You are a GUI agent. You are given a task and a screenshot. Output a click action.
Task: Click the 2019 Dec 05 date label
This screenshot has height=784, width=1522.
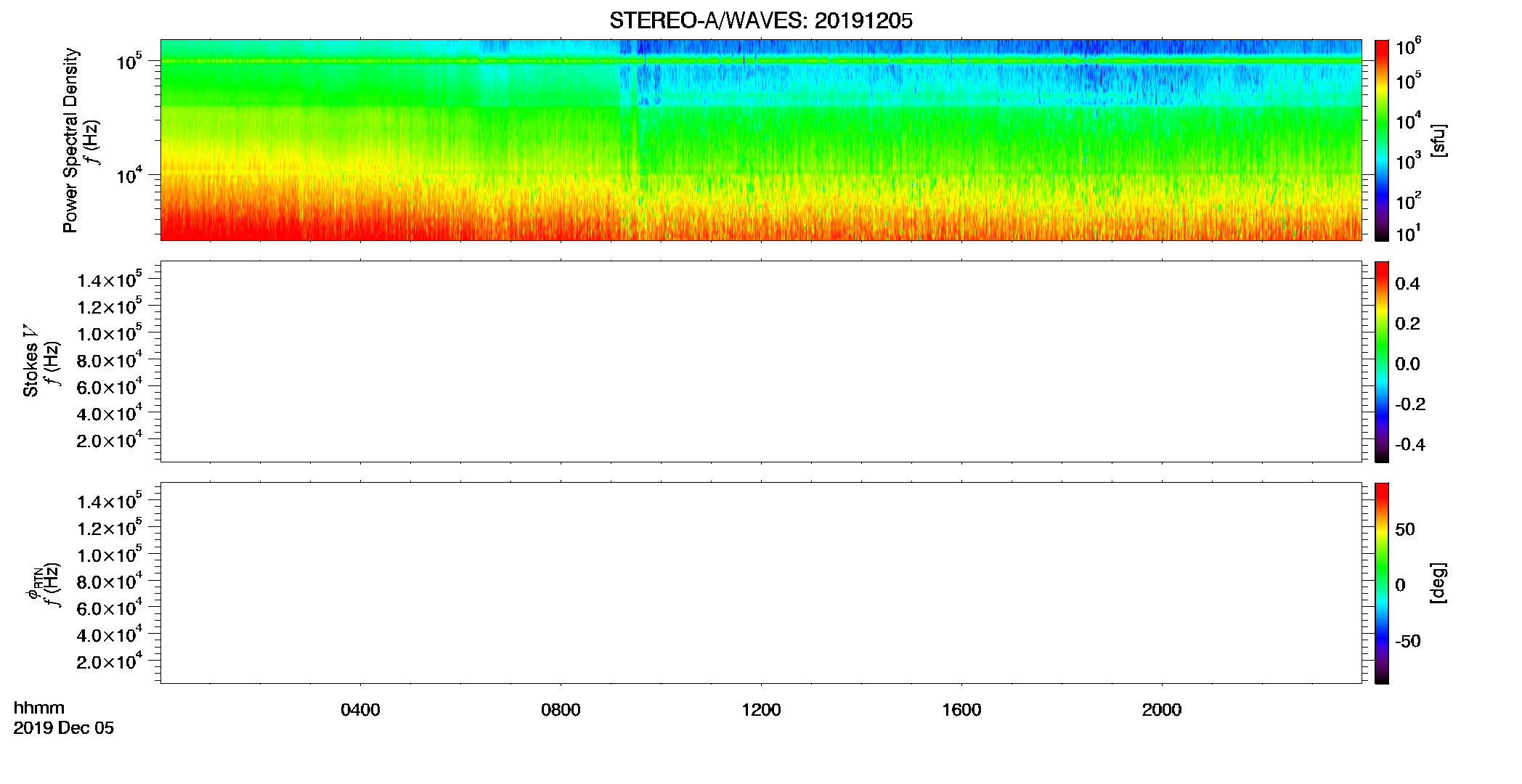pos(64,728)
